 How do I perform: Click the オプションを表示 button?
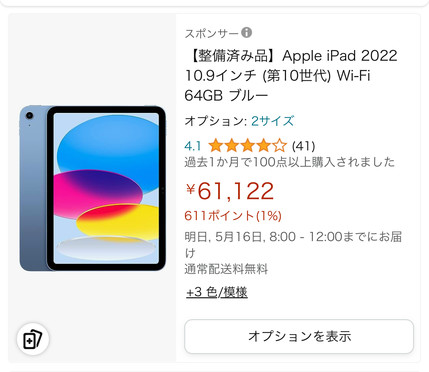click(x=299, y=336)
